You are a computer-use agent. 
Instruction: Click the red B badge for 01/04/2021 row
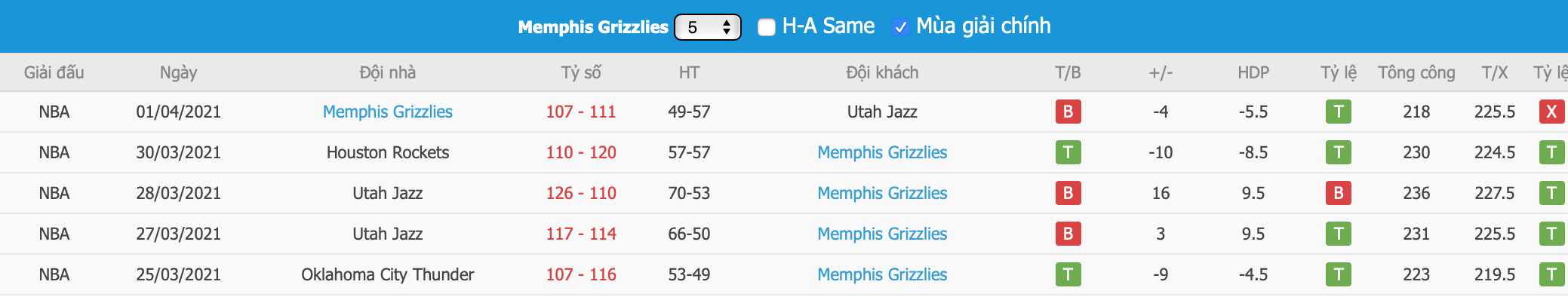[1068, 112]
